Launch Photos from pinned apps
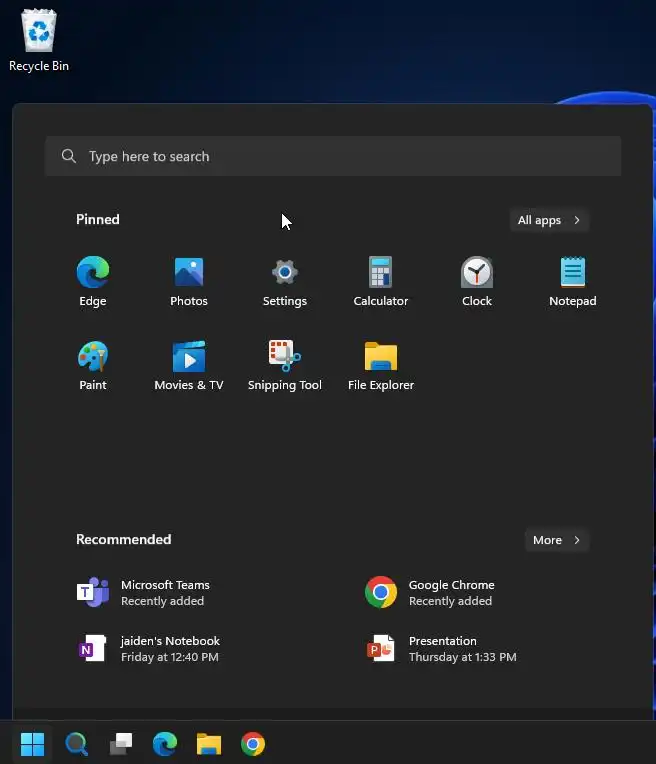Screen dimensions: 656x764 189,281
